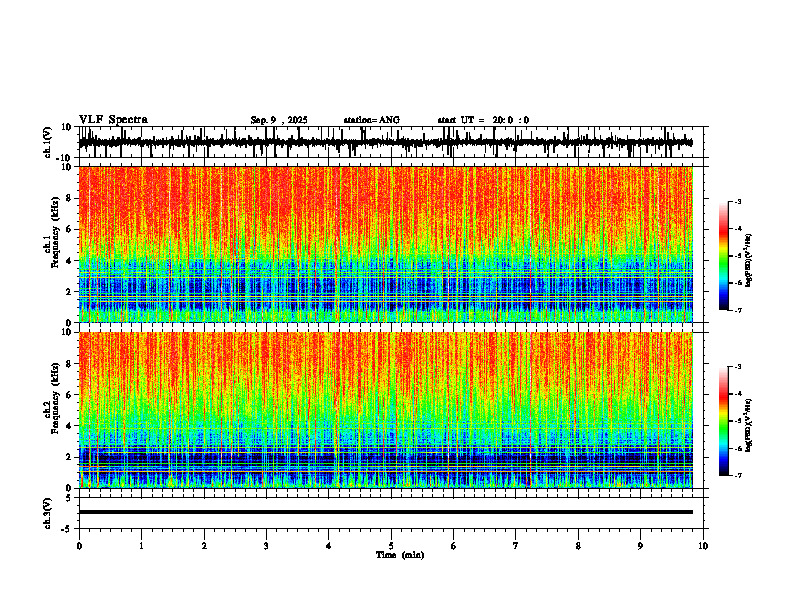Click time axis tick label "5"

391,546
